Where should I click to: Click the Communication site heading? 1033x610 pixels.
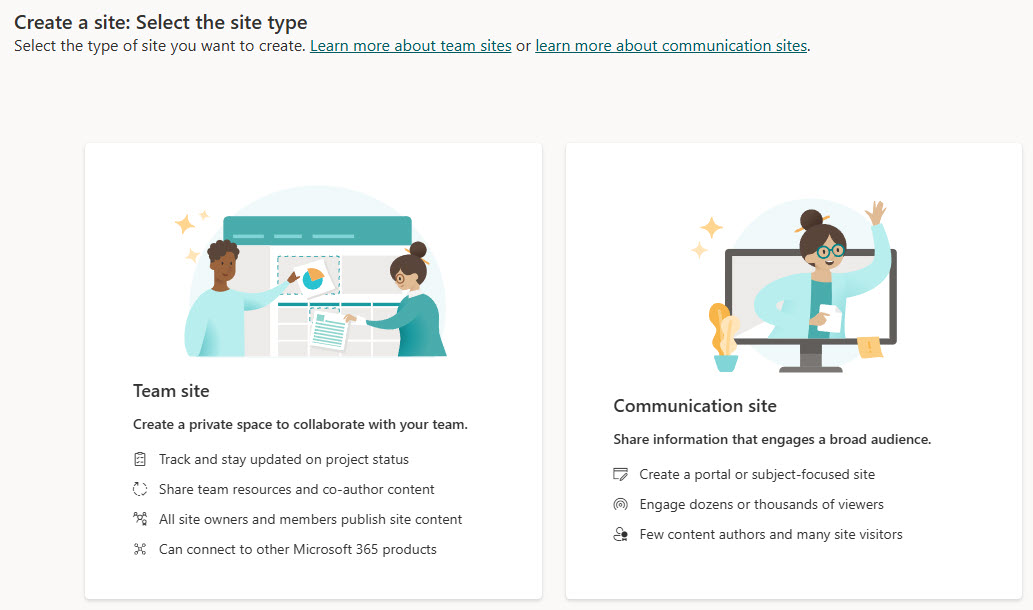695,406
